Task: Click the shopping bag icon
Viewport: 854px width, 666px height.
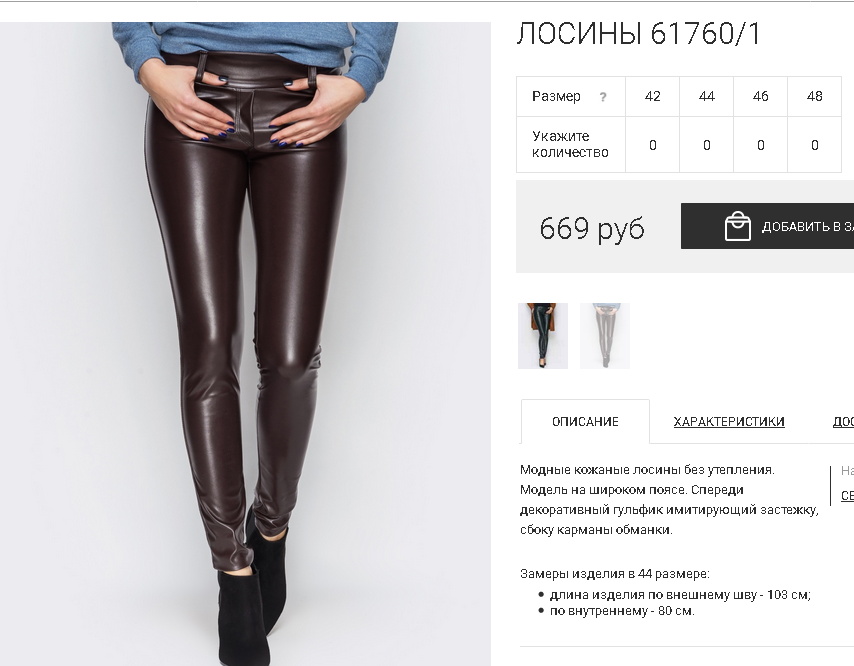Action: [737, 226]
